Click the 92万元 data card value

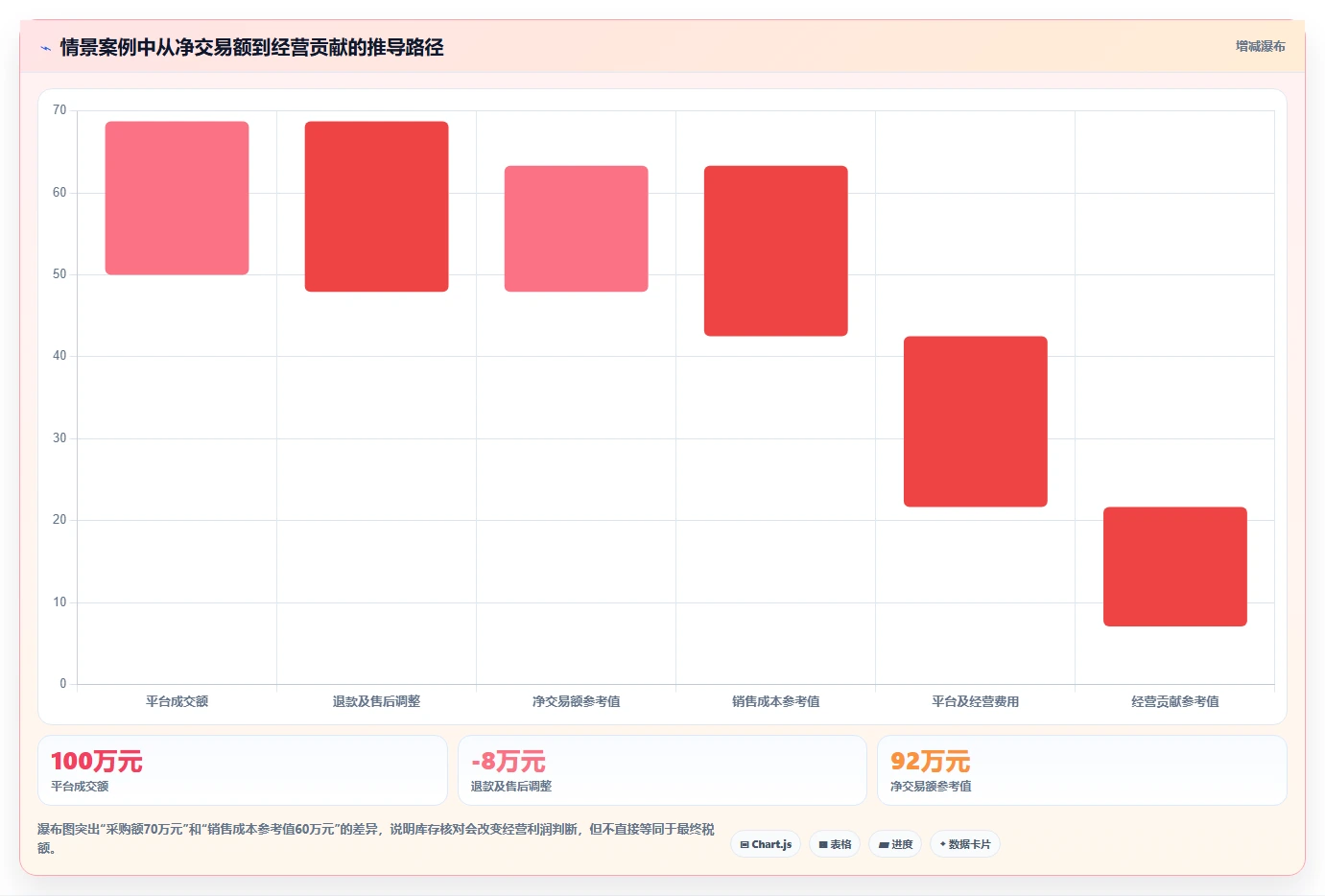pos(931,762)
